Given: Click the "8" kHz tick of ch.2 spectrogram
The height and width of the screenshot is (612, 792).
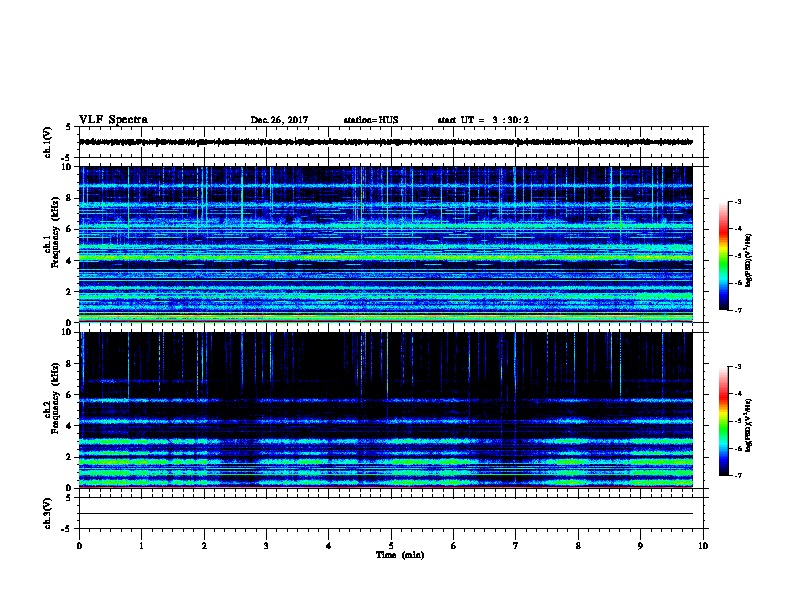Looking at the screenshot, I should click(70, 364).
